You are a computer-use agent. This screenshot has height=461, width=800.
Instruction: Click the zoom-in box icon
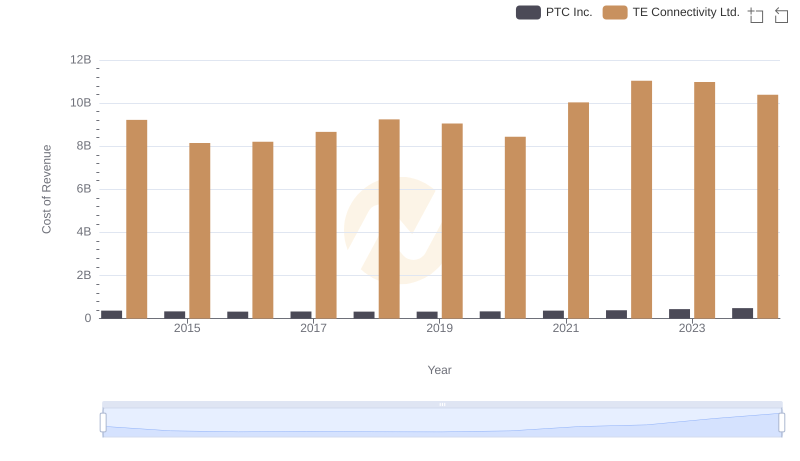756,15
